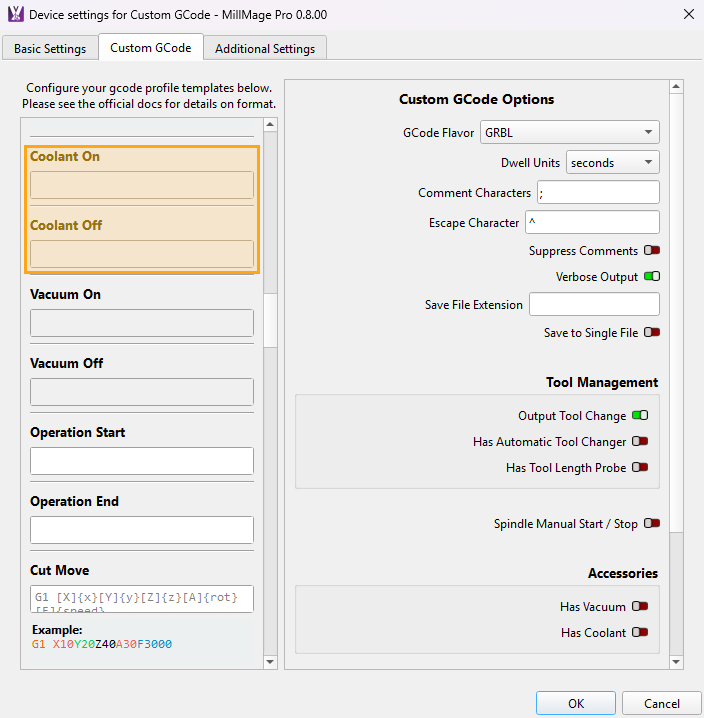Enable the Has Coolant accessory toggle

pyautogui.click(x=640, y=633)
